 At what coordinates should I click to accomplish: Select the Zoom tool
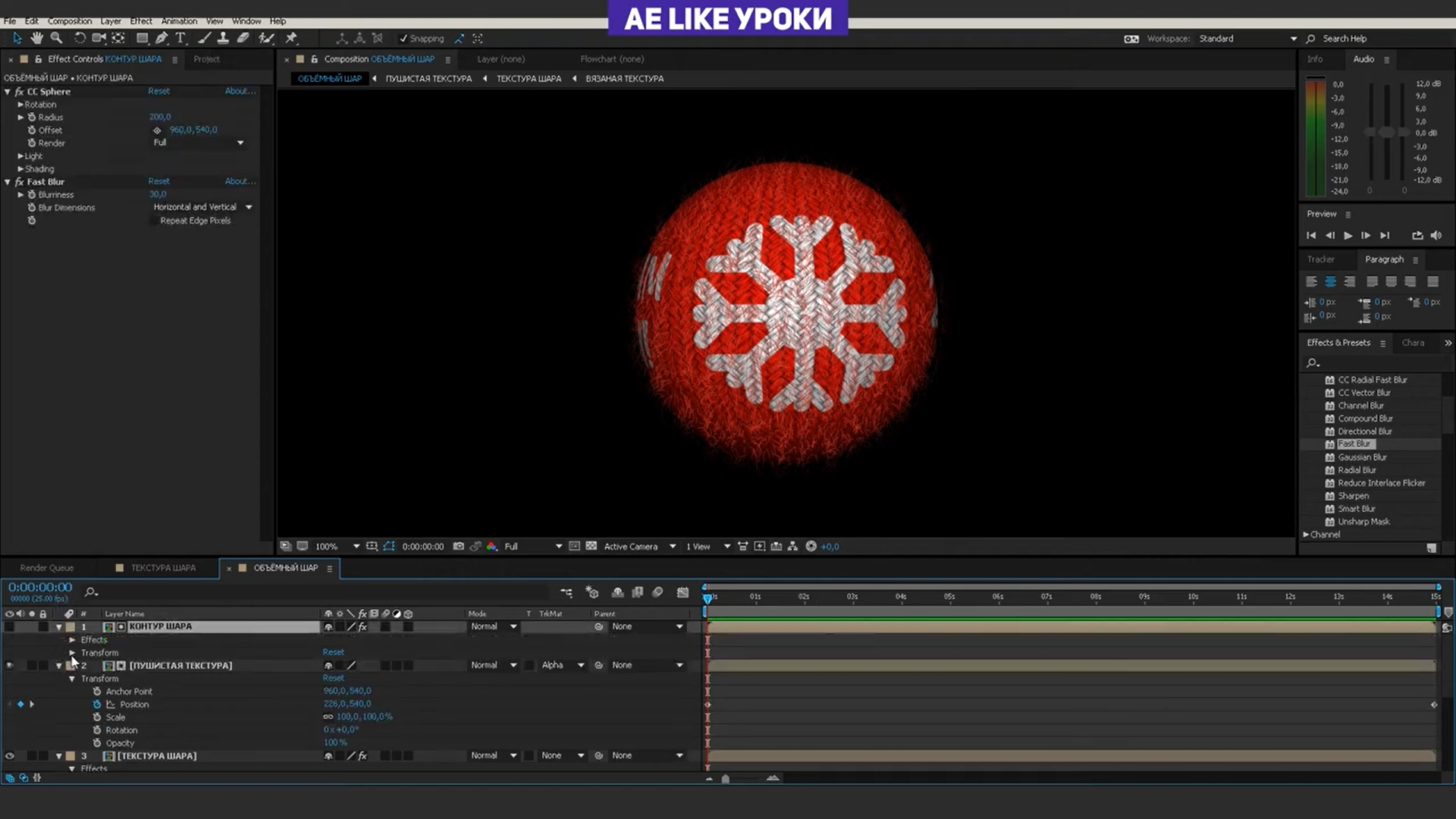[x=56, y=38]
